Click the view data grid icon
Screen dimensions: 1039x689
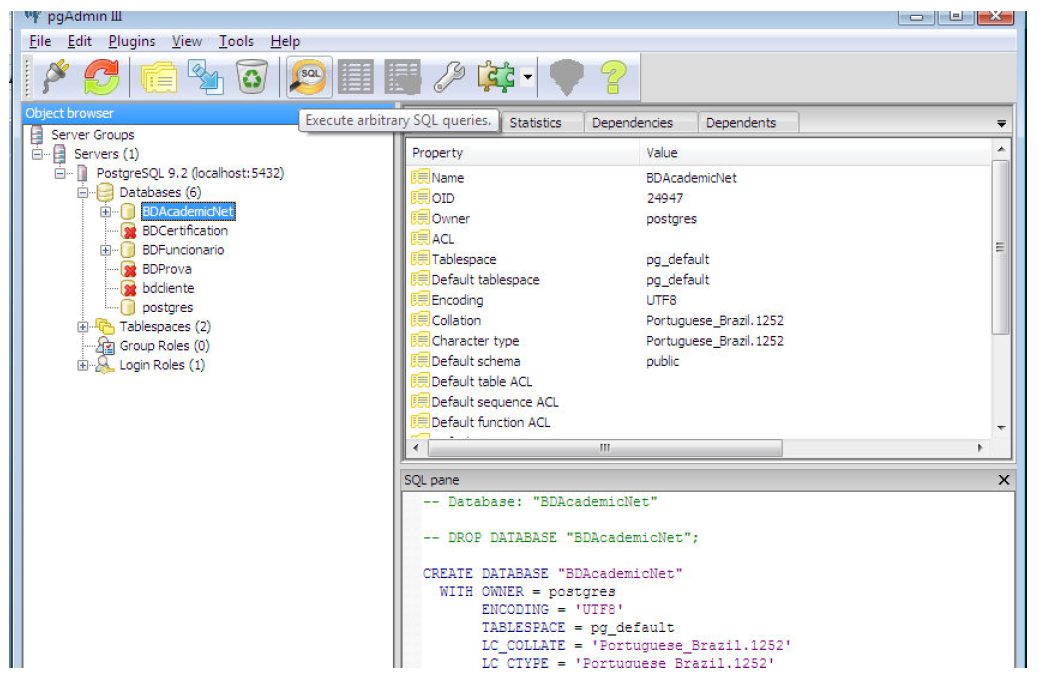356,77
